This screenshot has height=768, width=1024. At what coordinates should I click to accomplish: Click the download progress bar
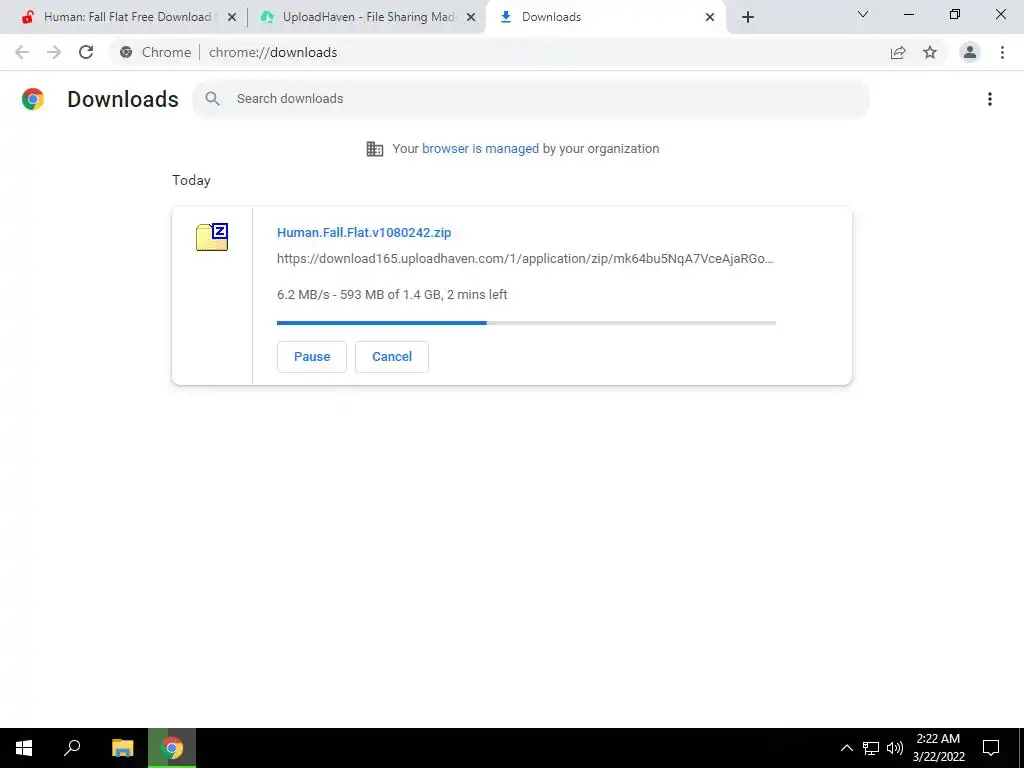tap(526, 323)
